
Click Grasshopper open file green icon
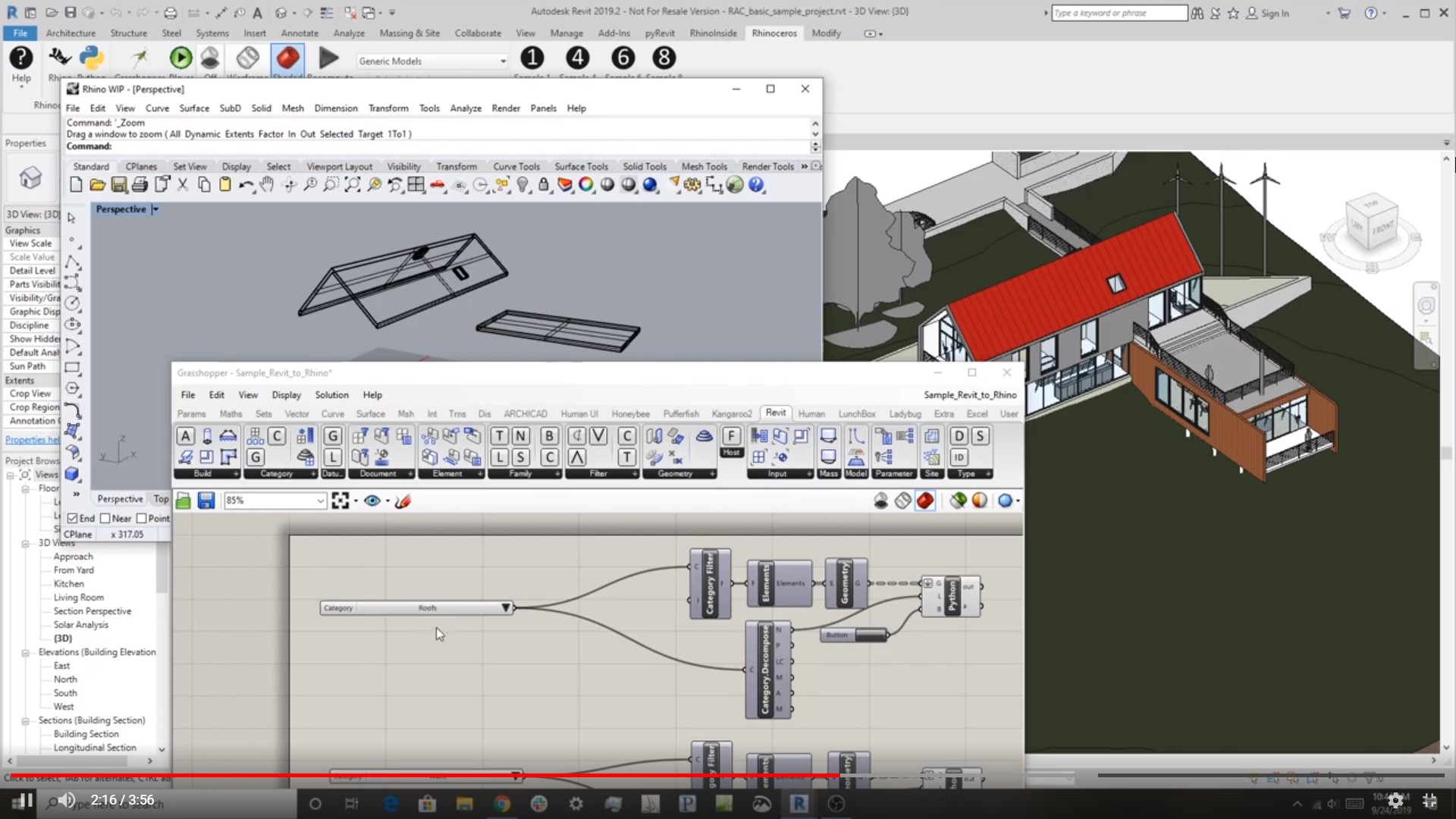184,500
